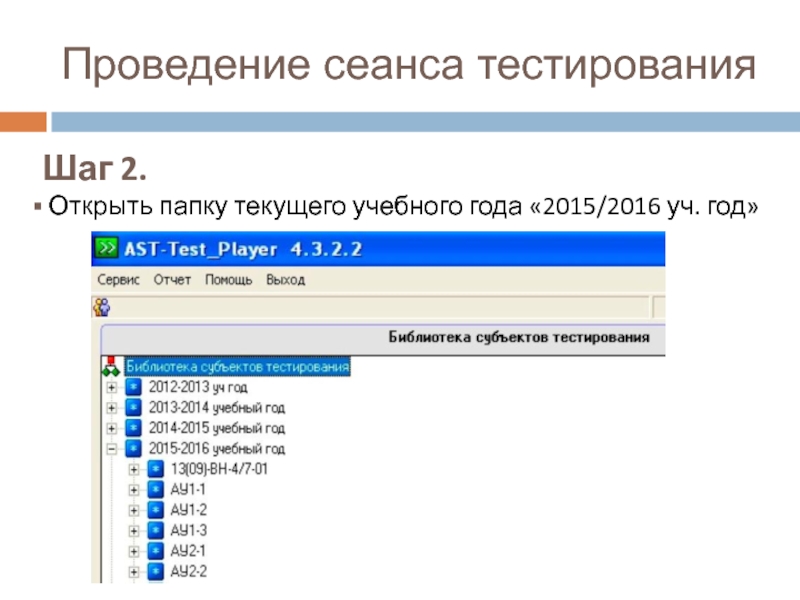This screenshot has width=800, height=600.
Task: Select the 2015-2016 учебный год label
Action: (217, 448)
